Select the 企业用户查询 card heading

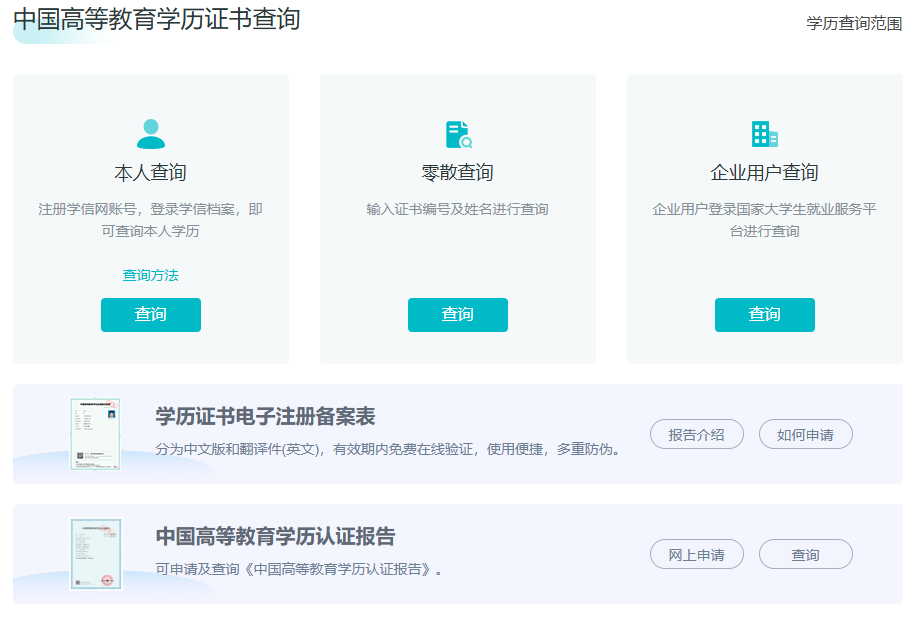(764, 170)
